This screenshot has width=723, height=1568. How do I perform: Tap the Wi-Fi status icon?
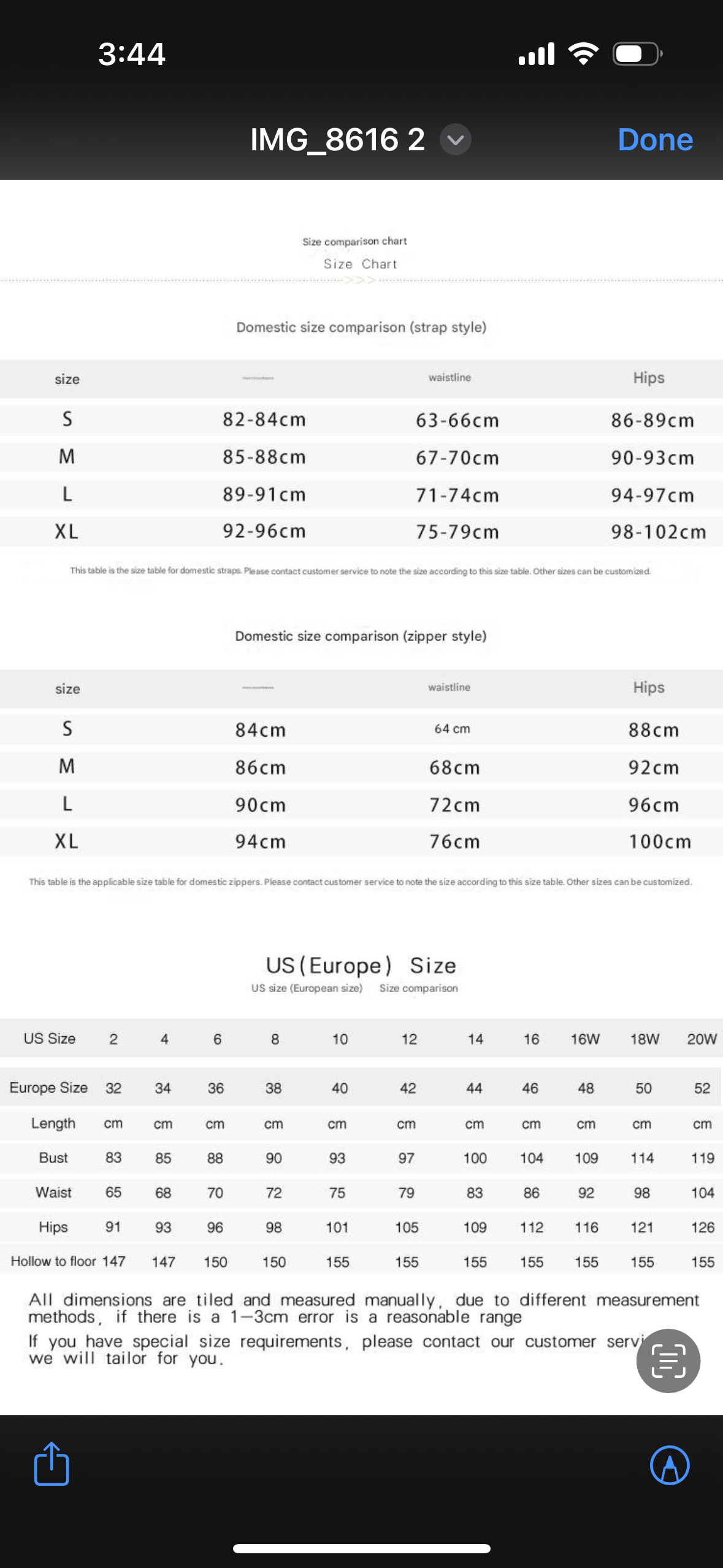click(x=583, y=54)
